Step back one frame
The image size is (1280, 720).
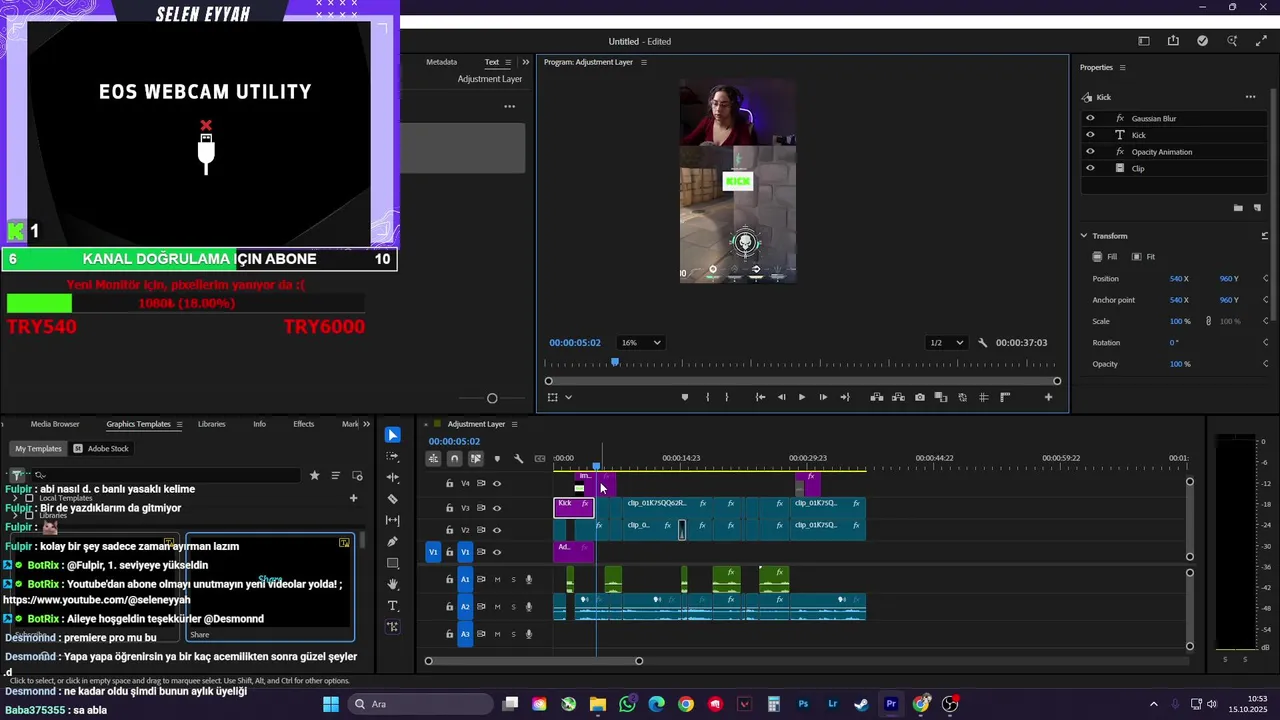tap(781, 397)
